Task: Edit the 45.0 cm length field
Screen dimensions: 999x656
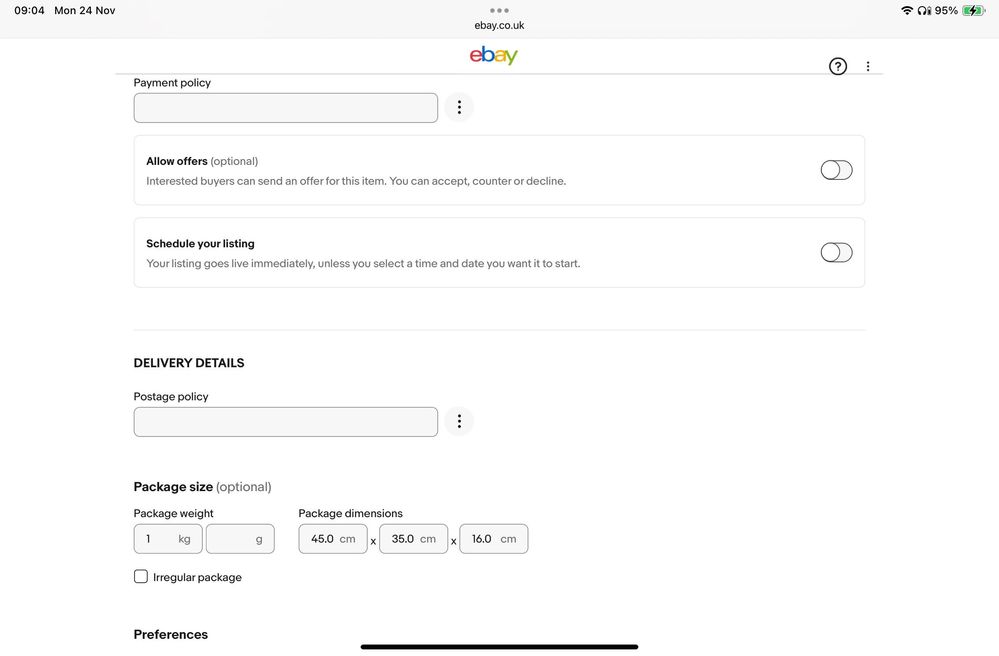Action: pyautogui.click(x=332, y=539)
